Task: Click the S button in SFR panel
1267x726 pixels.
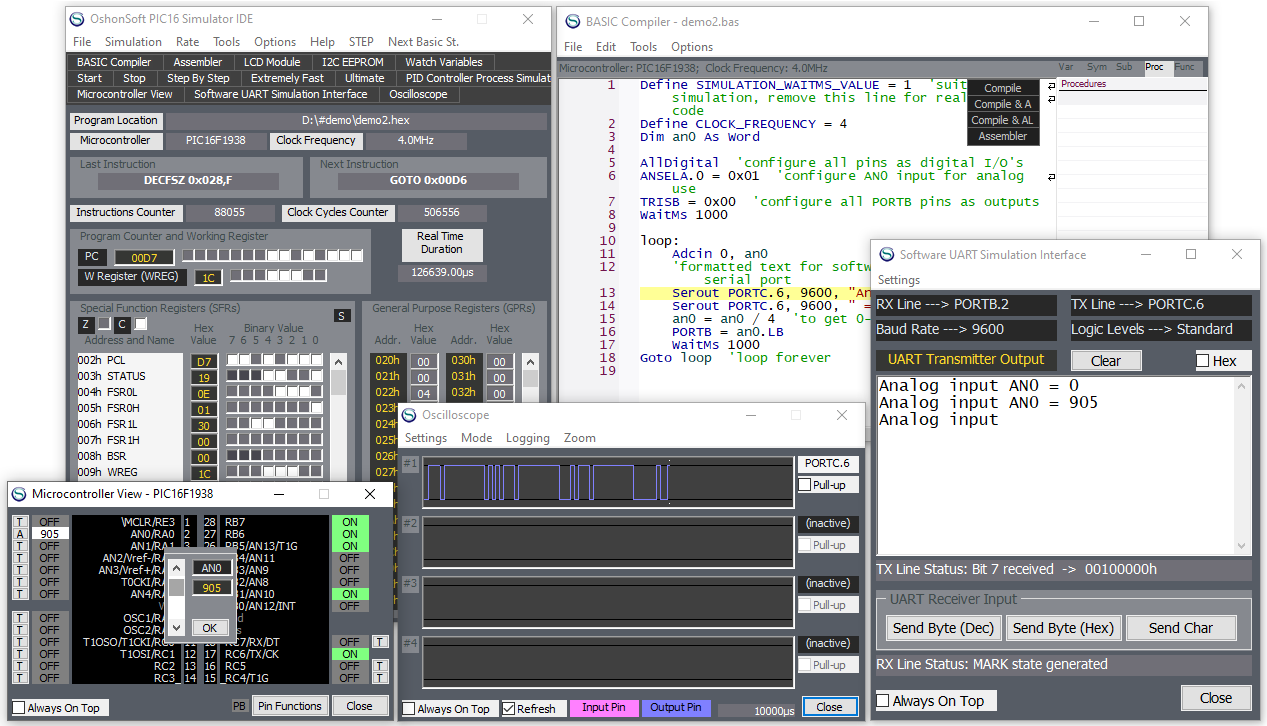Action: [342, 316]
